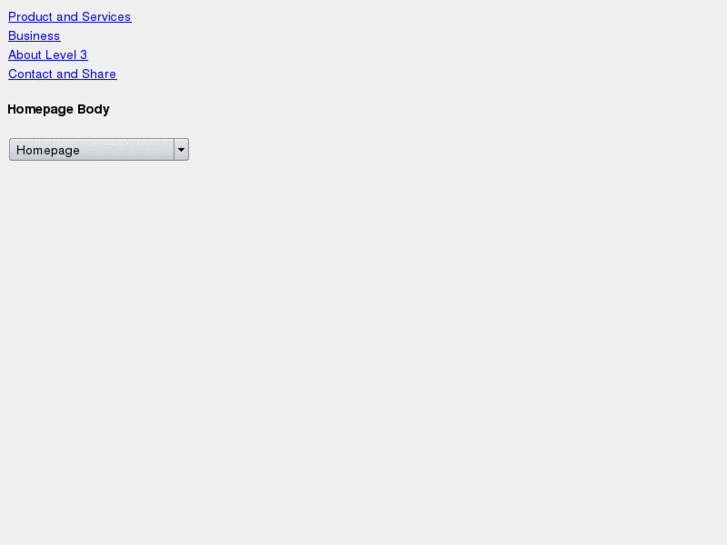
Task: Click the number 3 in About Level 3
Action: click(x=83, y=55)
